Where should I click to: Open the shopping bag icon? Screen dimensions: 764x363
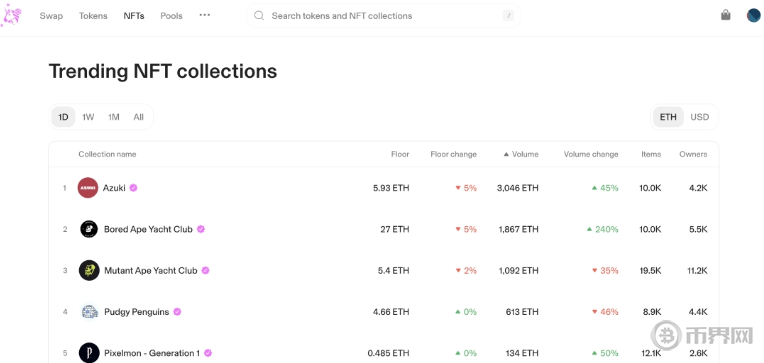[x=726, y=15]
